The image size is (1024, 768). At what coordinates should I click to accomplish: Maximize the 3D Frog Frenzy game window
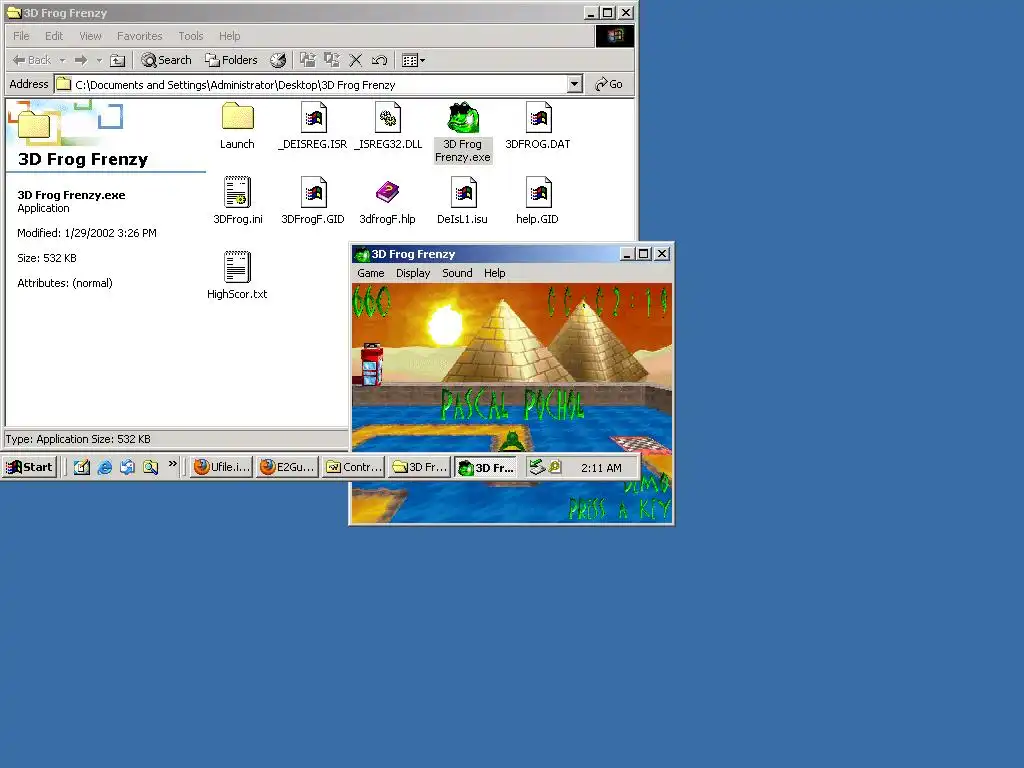[643, 254]
